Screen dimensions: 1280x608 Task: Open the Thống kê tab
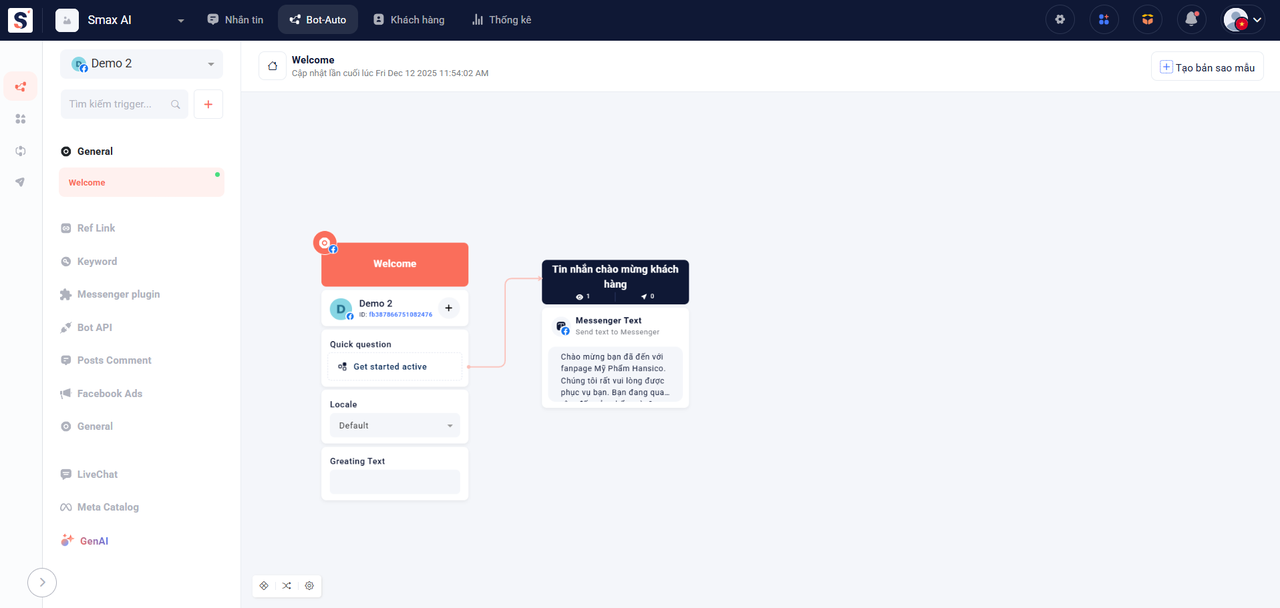point(501,20)
